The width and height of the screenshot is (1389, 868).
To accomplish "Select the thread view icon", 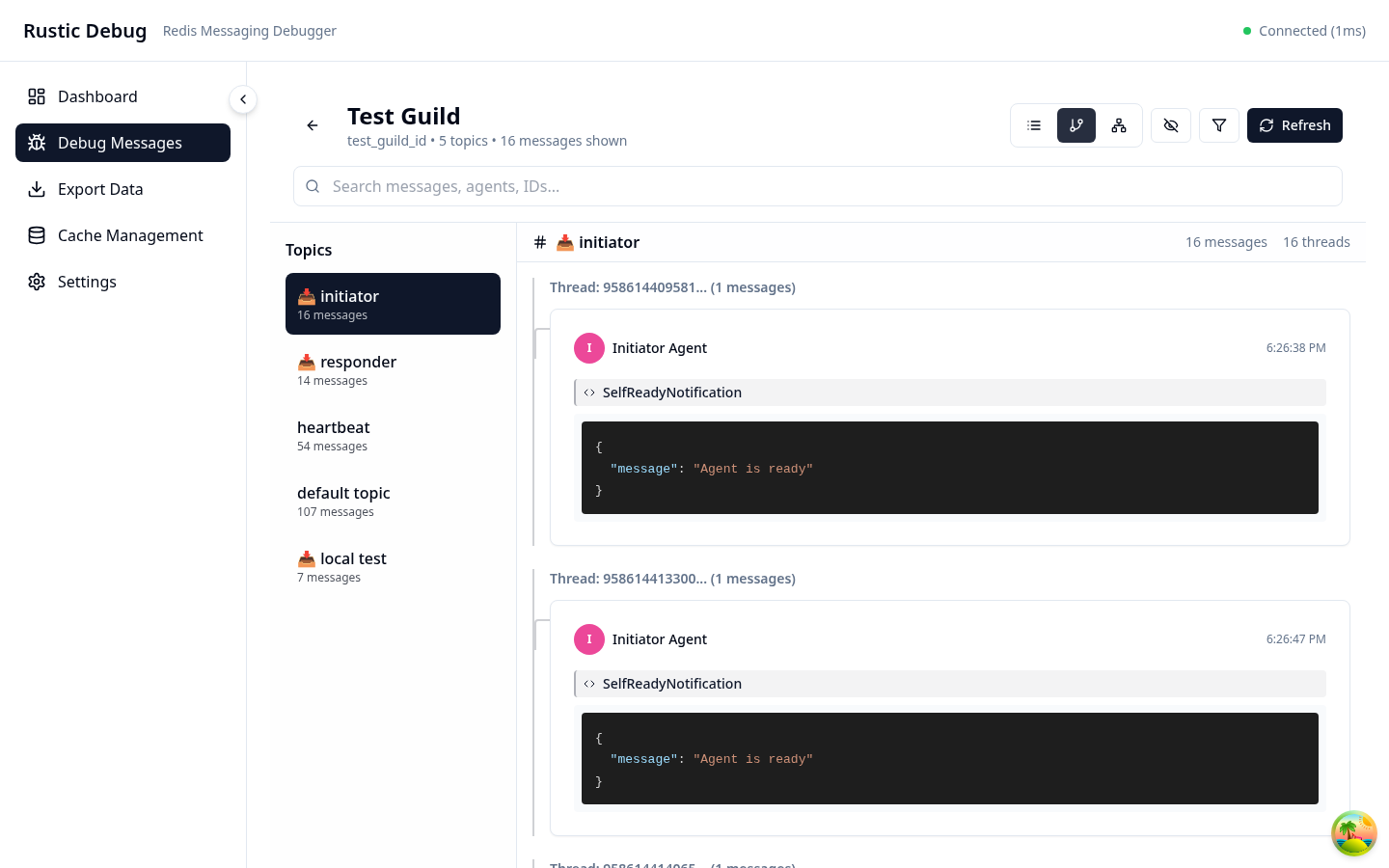I will pyautogui.click(x=1076, y=125).
